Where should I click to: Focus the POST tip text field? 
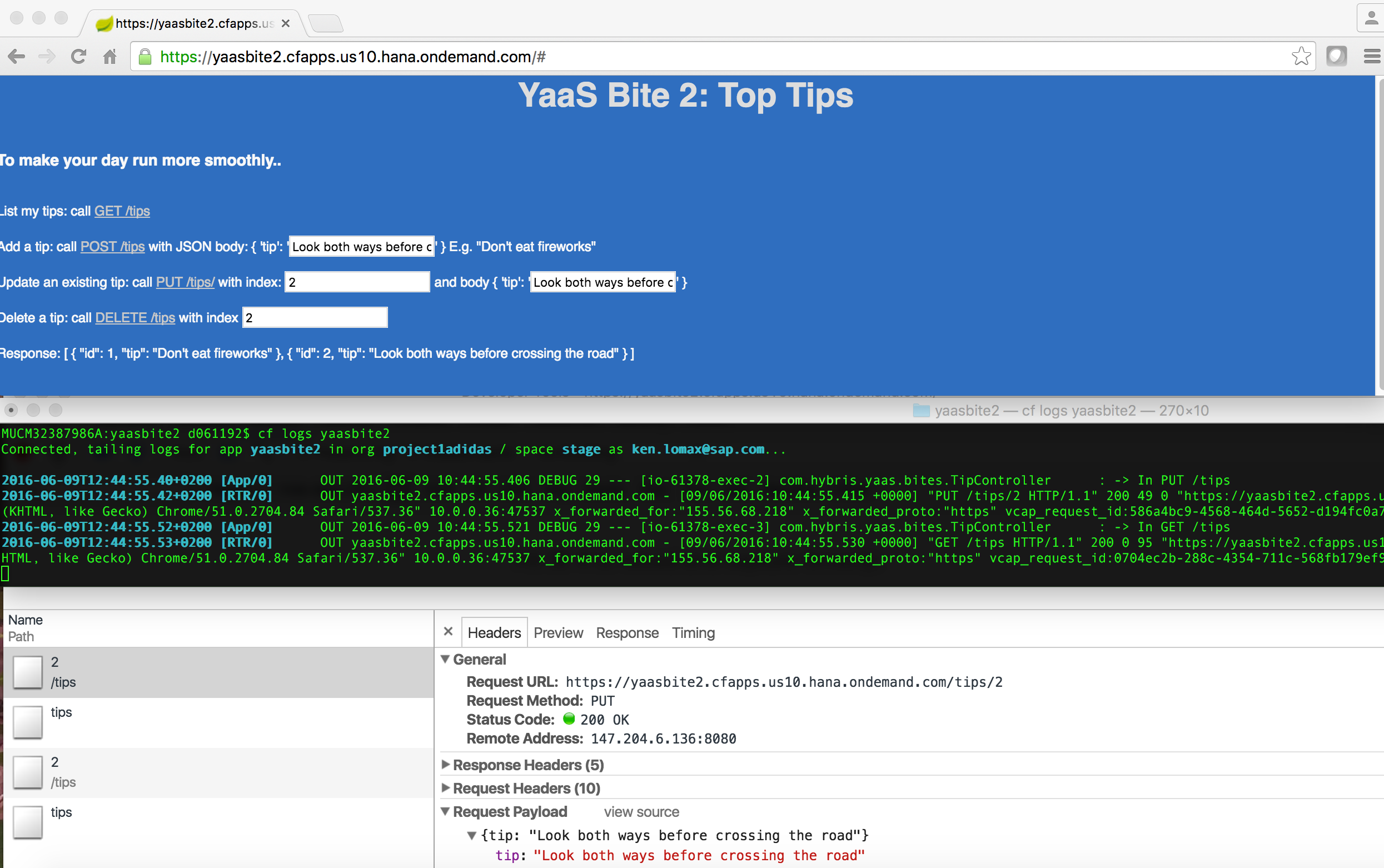(x=362, y=247)
